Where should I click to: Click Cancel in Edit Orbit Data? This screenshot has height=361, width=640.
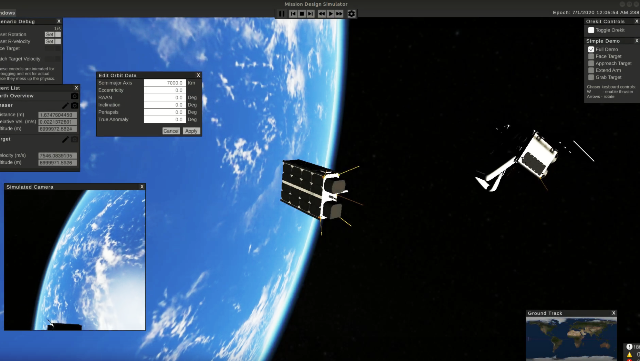[x=171, y=131]
